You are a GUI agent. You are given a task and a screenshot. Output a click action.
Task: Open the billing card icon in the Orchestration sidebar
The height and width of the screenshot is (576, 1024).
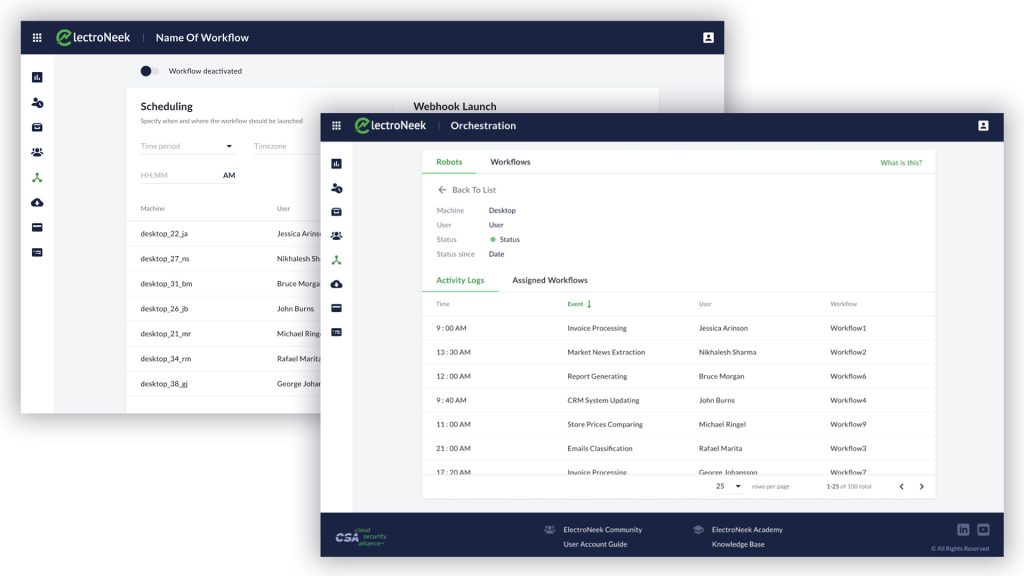pyautogui.click(x=336, y=308)
